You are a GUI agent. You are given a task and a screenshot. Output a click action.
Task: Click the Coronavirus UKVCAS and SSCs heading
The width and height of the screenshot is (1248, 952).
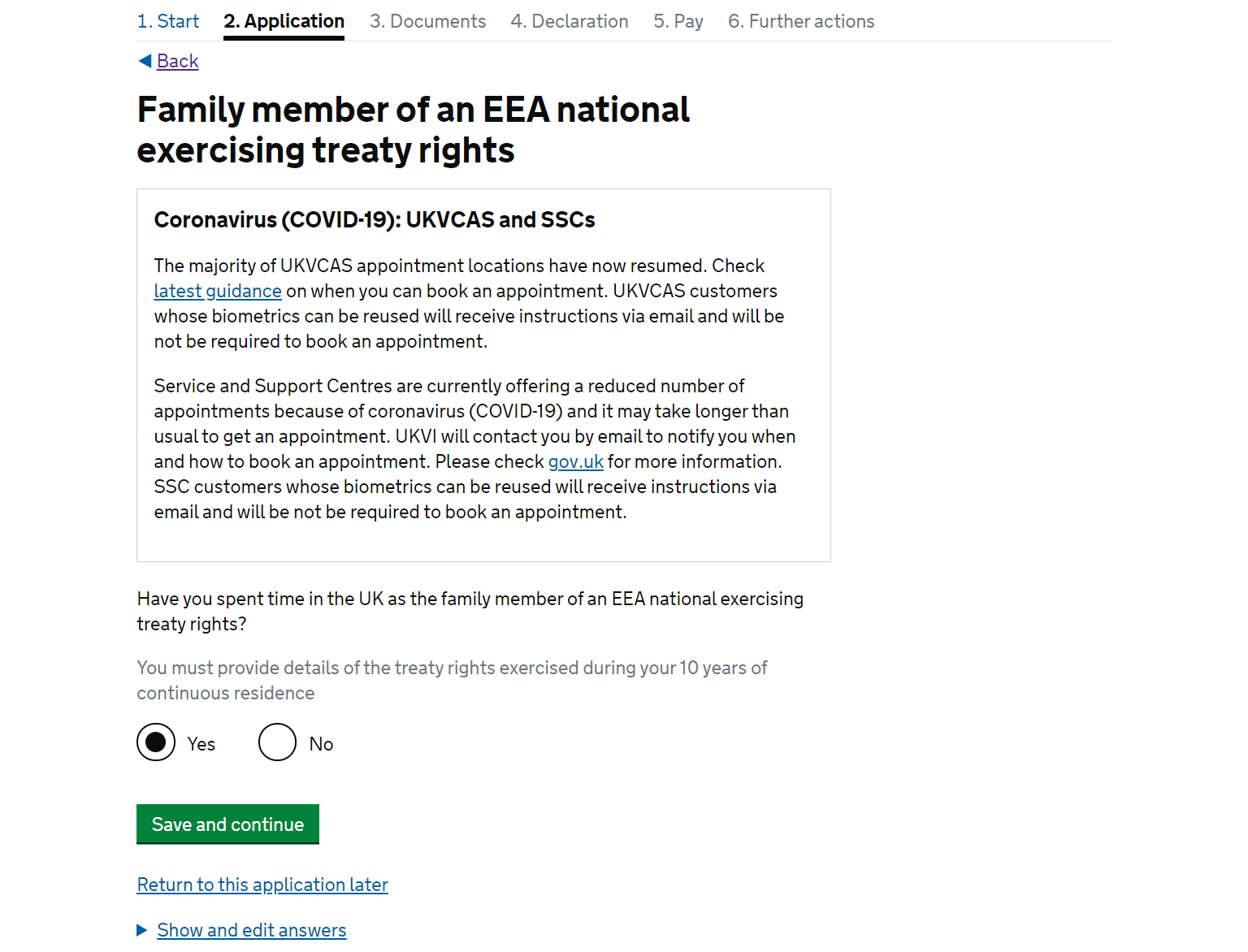[x=375, y=220]
